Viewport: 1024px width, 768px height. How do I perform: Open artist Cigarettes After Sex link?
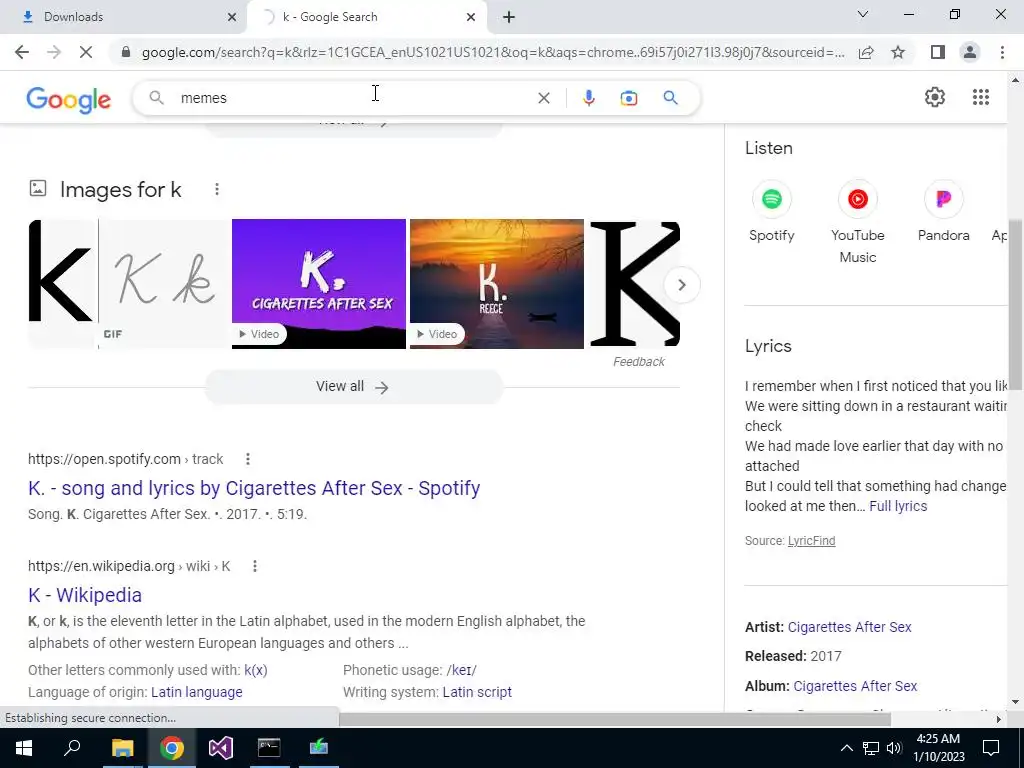tap(849, 627)
